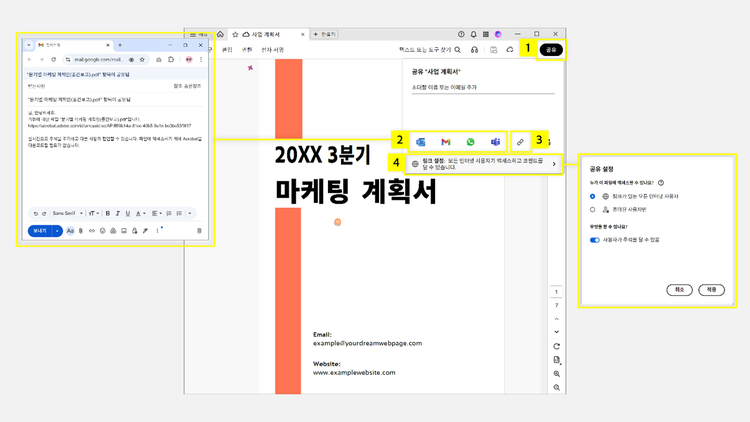The height and width of the screenshot is (422, 750).
Task: Open Sans Serif font dropdown in Gmail
Action: pyautogui.click(x=67, y=213)
